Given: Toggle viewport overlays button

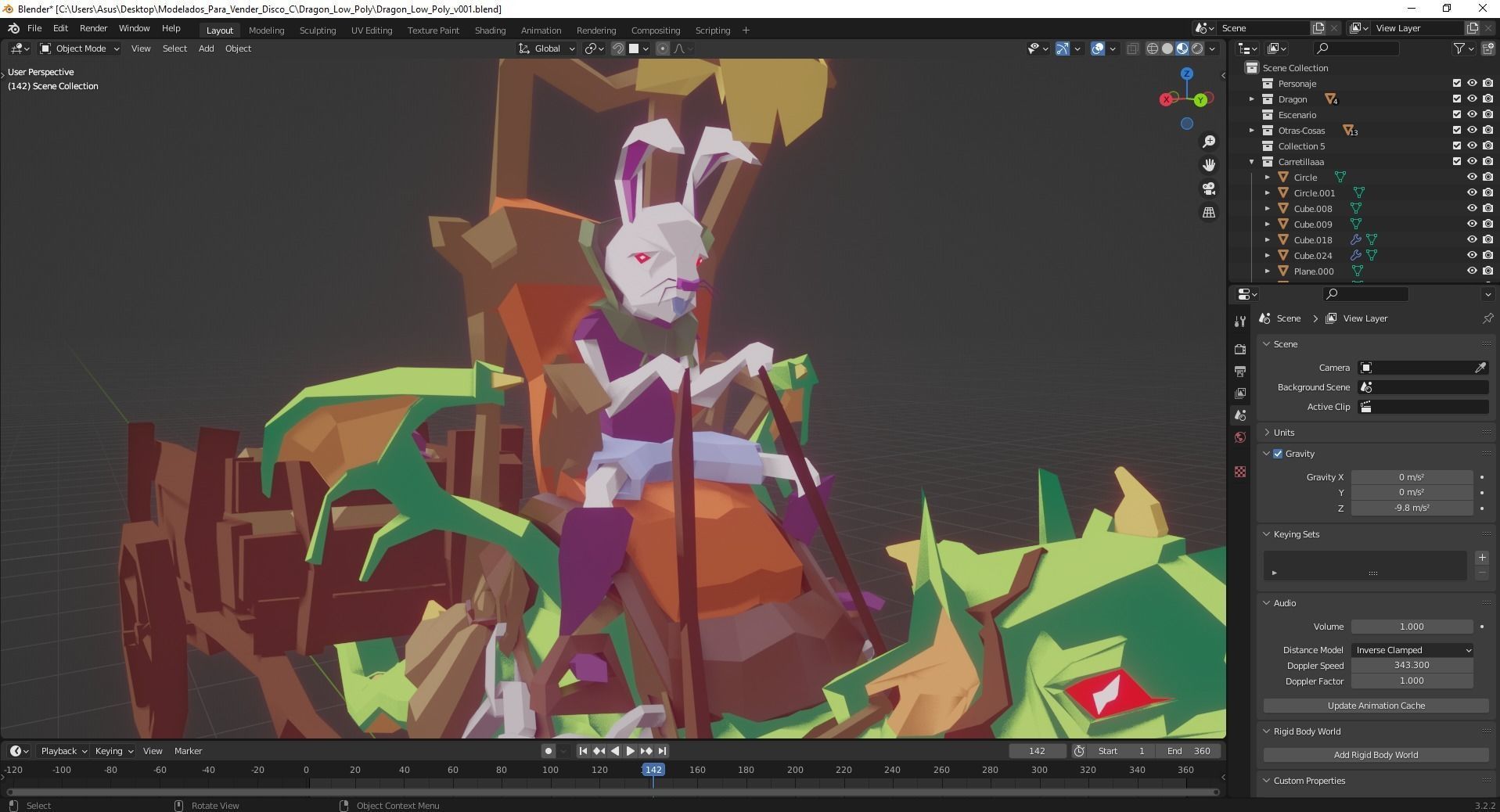Looking at the screenshot, I should coord(1098,49).
